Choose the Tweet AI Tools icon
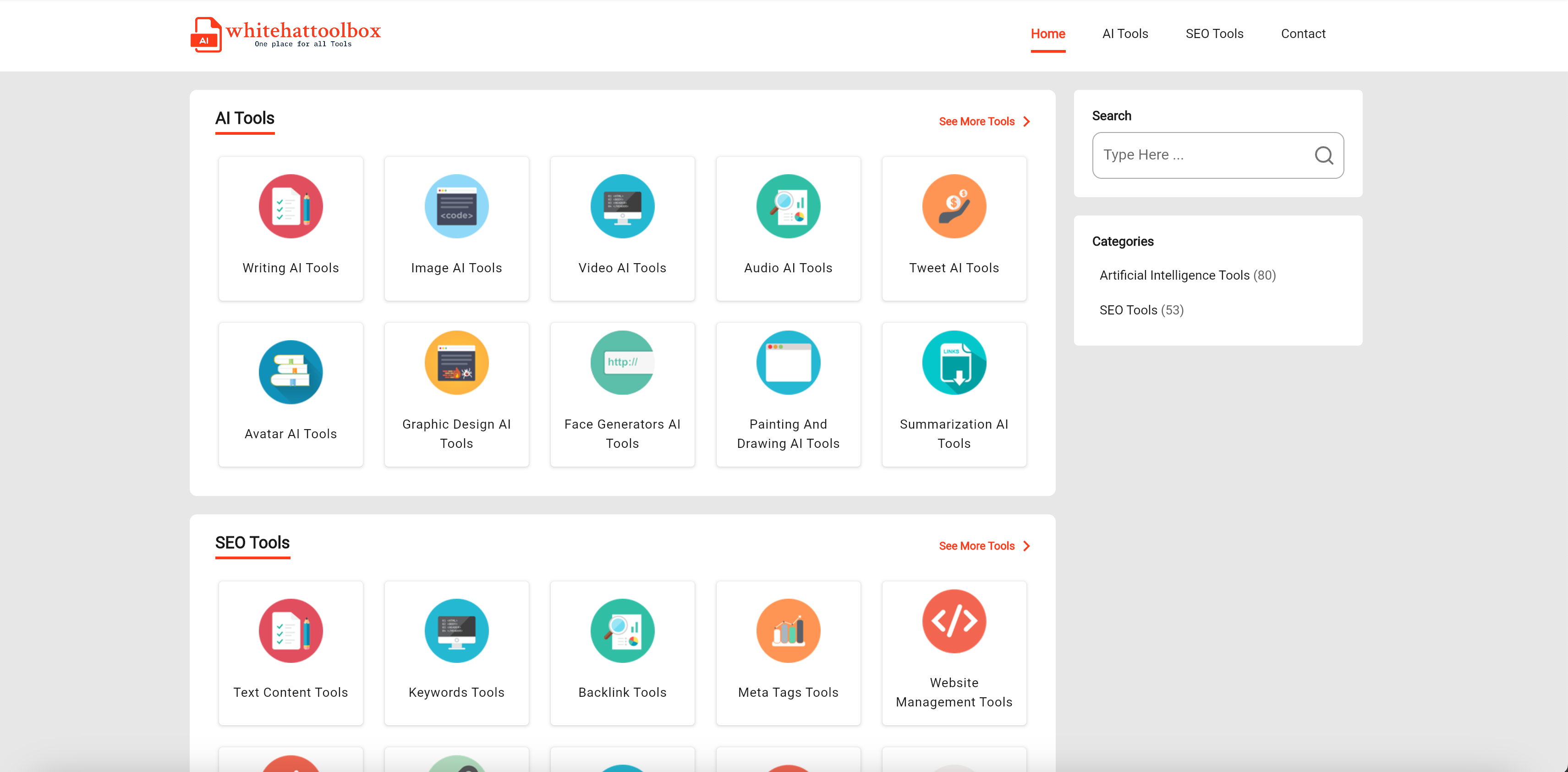The height and width of the screenshot is (772, 1568). point(953,206)
